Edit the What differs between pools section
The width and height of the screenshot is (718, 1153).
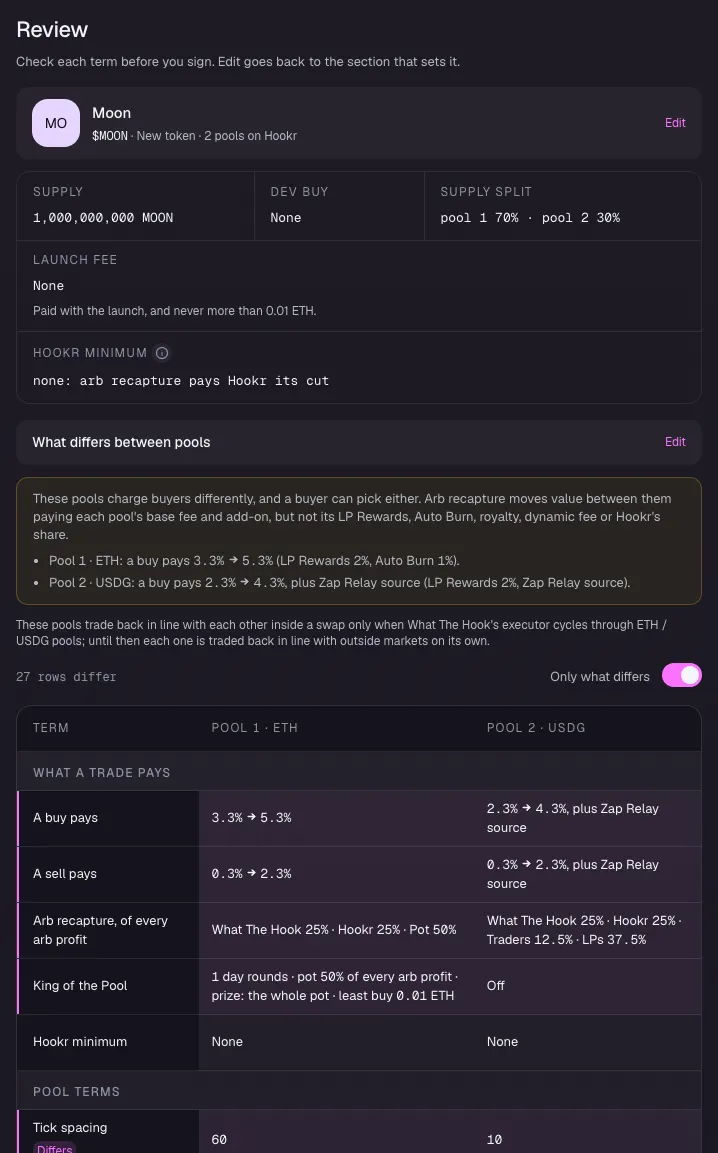[x=675, y=441]
